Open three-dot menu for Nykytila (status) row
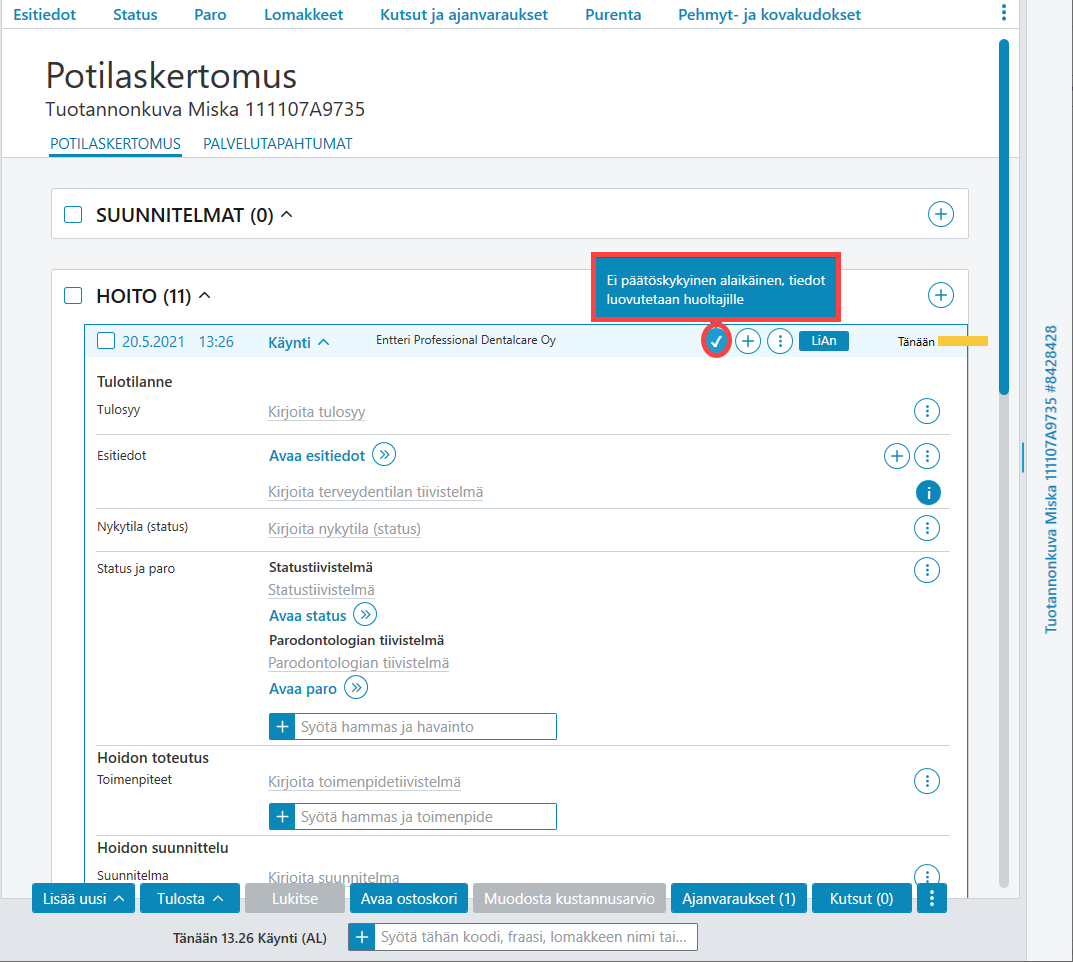 [927, 528]
